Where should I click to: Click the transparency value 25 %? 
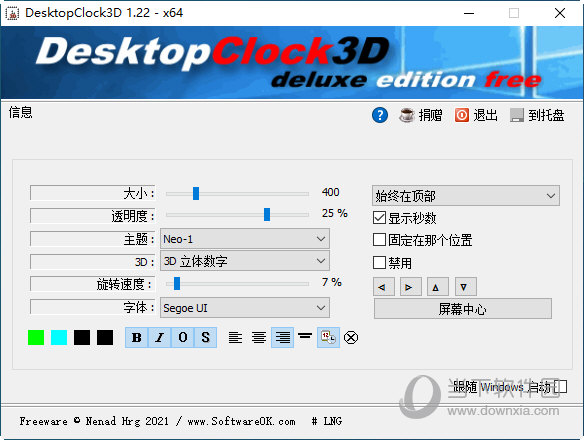[334, 213]
